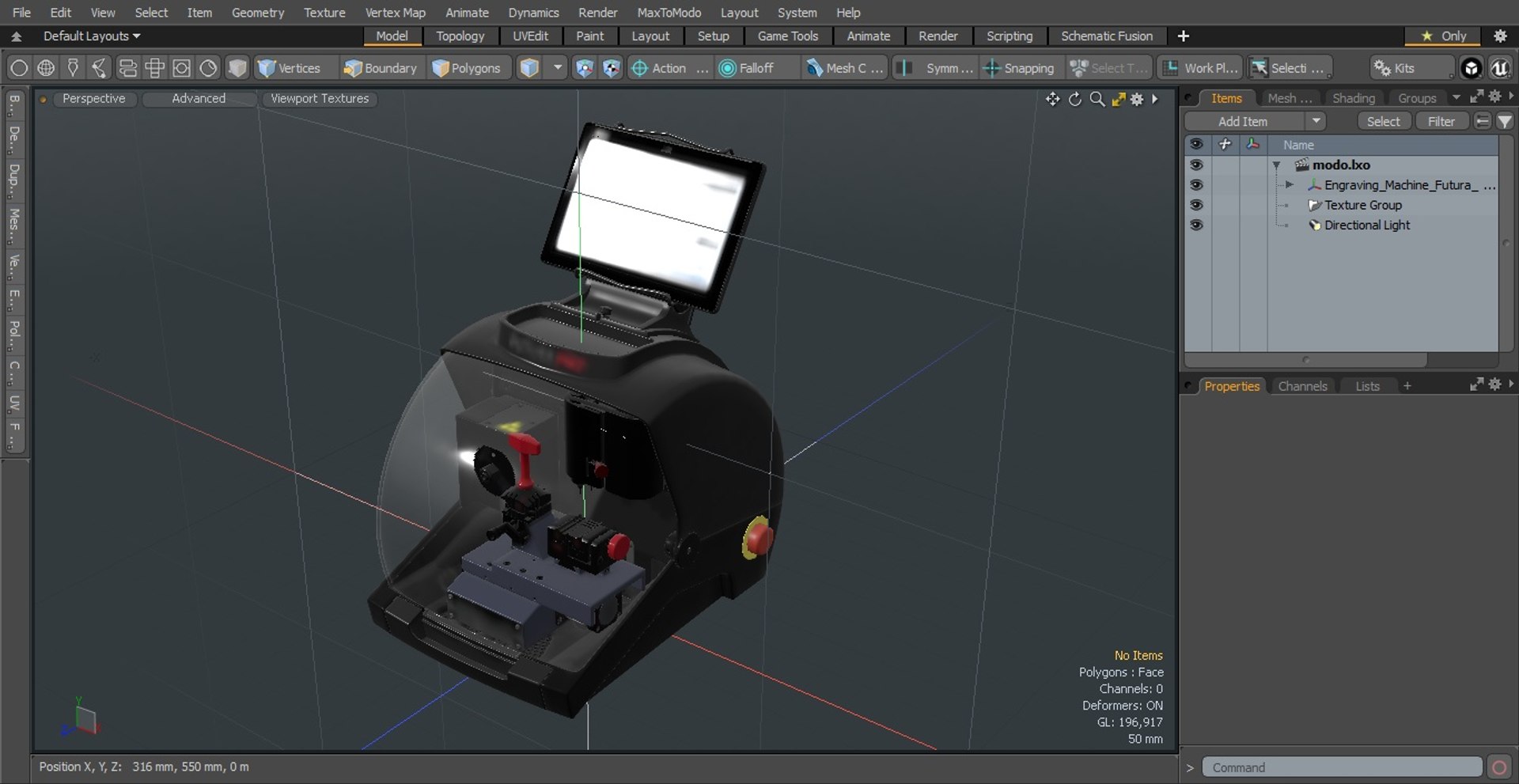Click the Select button in Items panel
Screen dimensions: 1519x784
tap(1383, 121)
